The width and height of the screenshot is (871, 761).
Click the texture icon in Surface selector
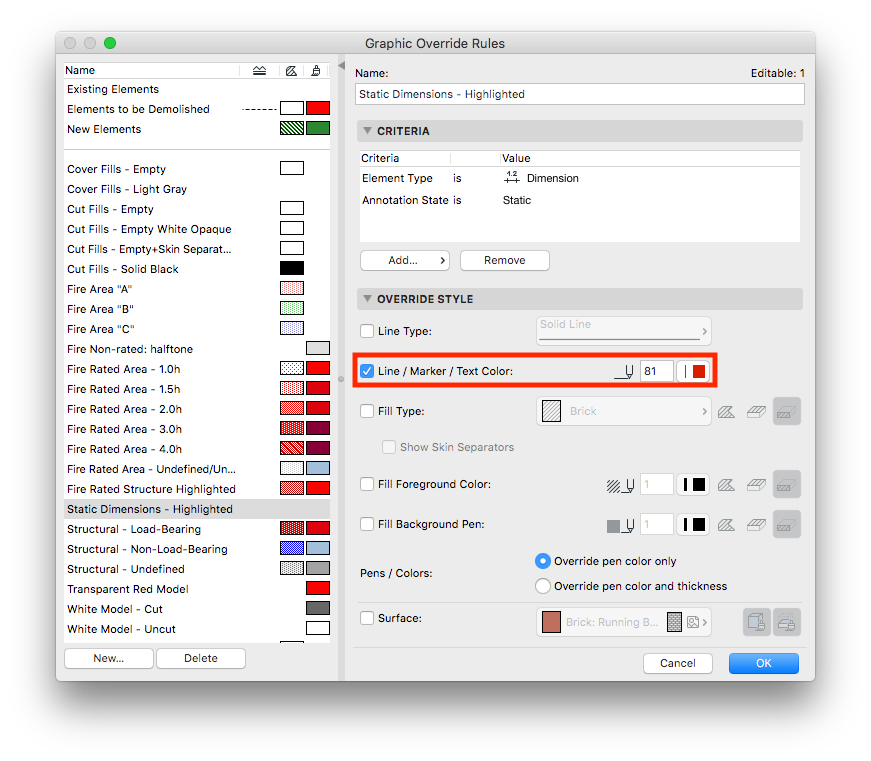pos(693,622)
